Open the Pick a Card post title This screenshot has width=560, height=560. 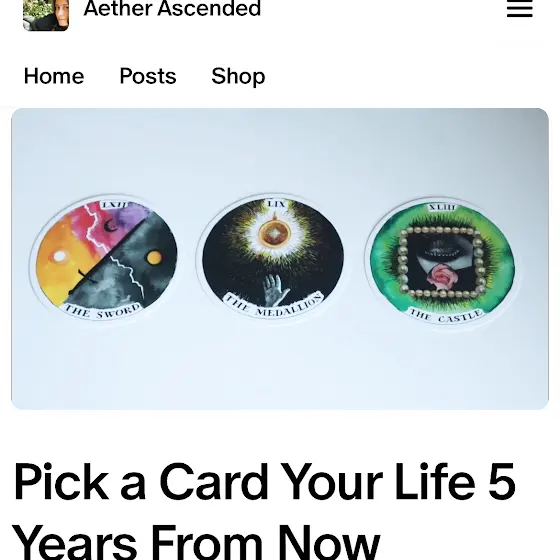coord(264,511)
